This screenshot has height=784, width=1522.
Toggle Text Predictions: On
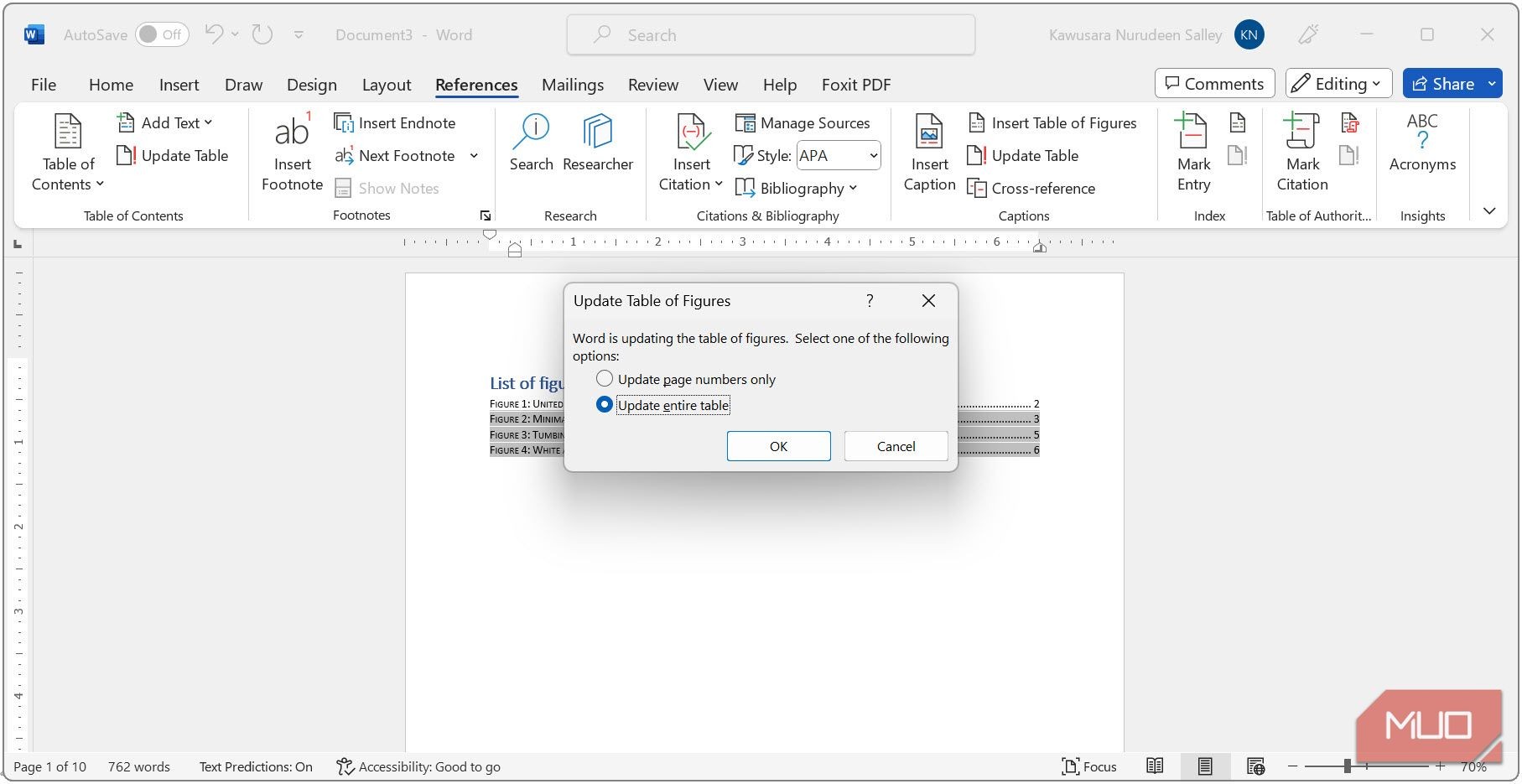click(256, 766)
